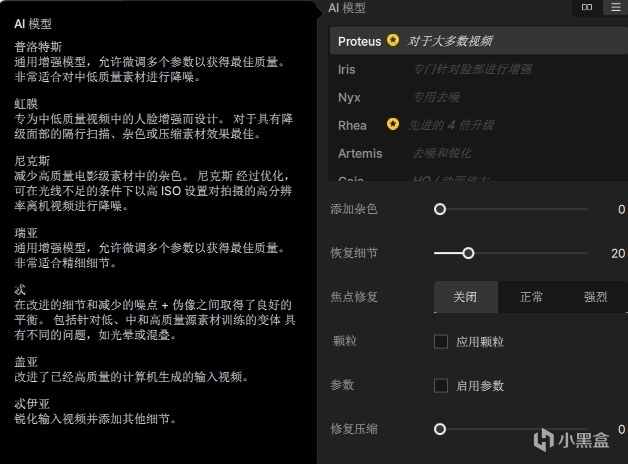The width and height of the screenshot is (628, 464).
Task: Click the 普洛特斯 heading in the tooltip
Action: tap(38, 47)
